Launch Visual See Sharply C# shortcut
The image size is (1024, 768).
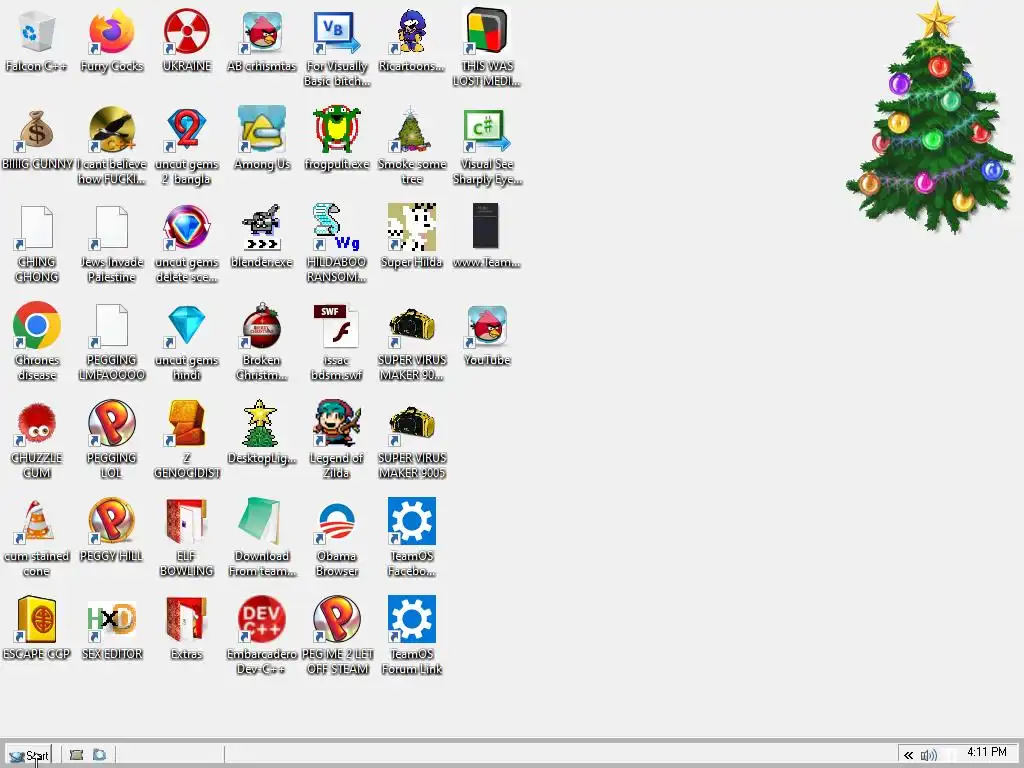pyautogui.click(x=487, y=130)
